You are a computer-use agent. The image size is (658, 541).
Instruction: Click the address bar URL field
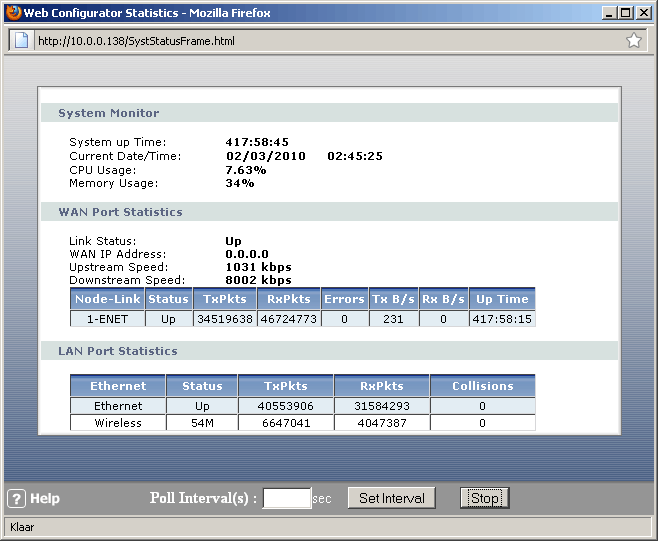click(x=327, y=41)
